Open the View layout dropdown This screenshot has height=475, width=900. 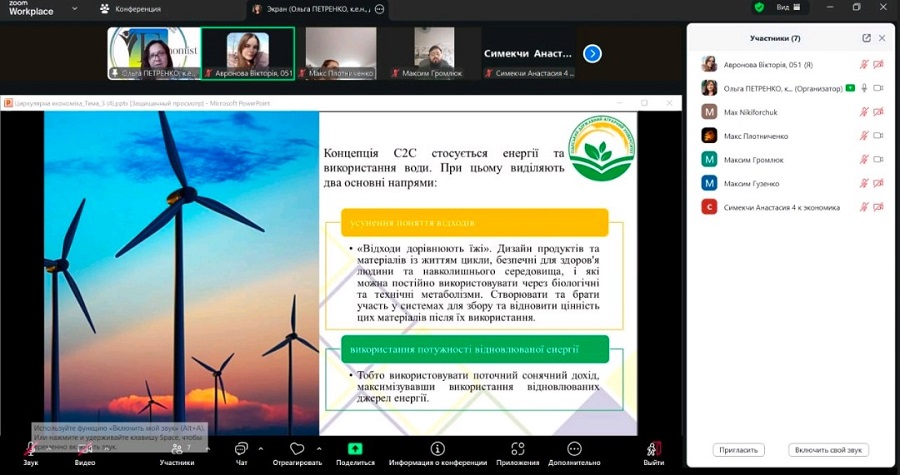pos(788,7)
